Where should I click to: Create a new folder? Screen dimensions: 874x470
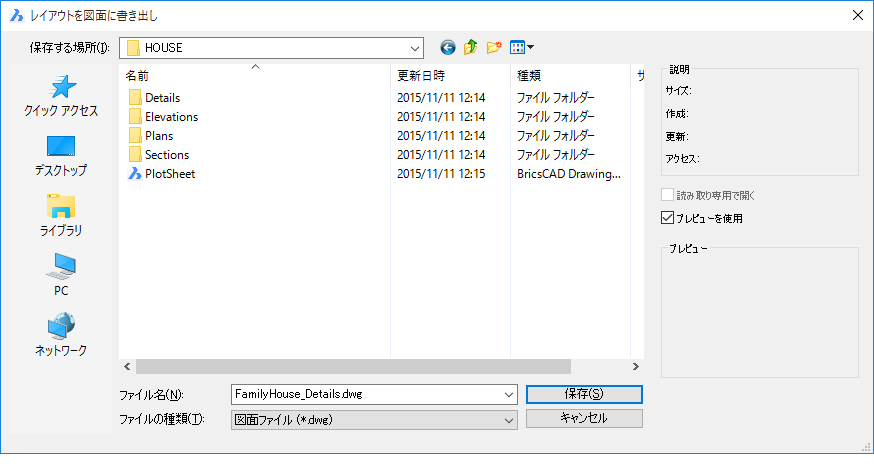[494, 47]
